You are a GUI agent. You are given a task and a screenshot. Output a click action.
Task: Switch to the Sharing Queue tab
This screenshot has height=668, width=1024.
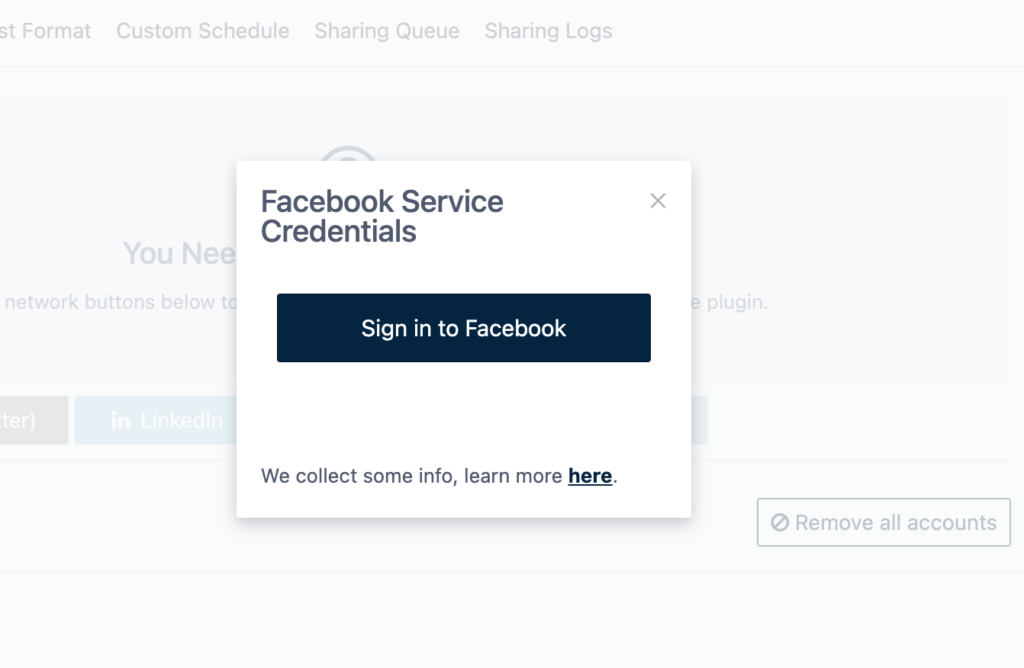[x=386, y=31]
